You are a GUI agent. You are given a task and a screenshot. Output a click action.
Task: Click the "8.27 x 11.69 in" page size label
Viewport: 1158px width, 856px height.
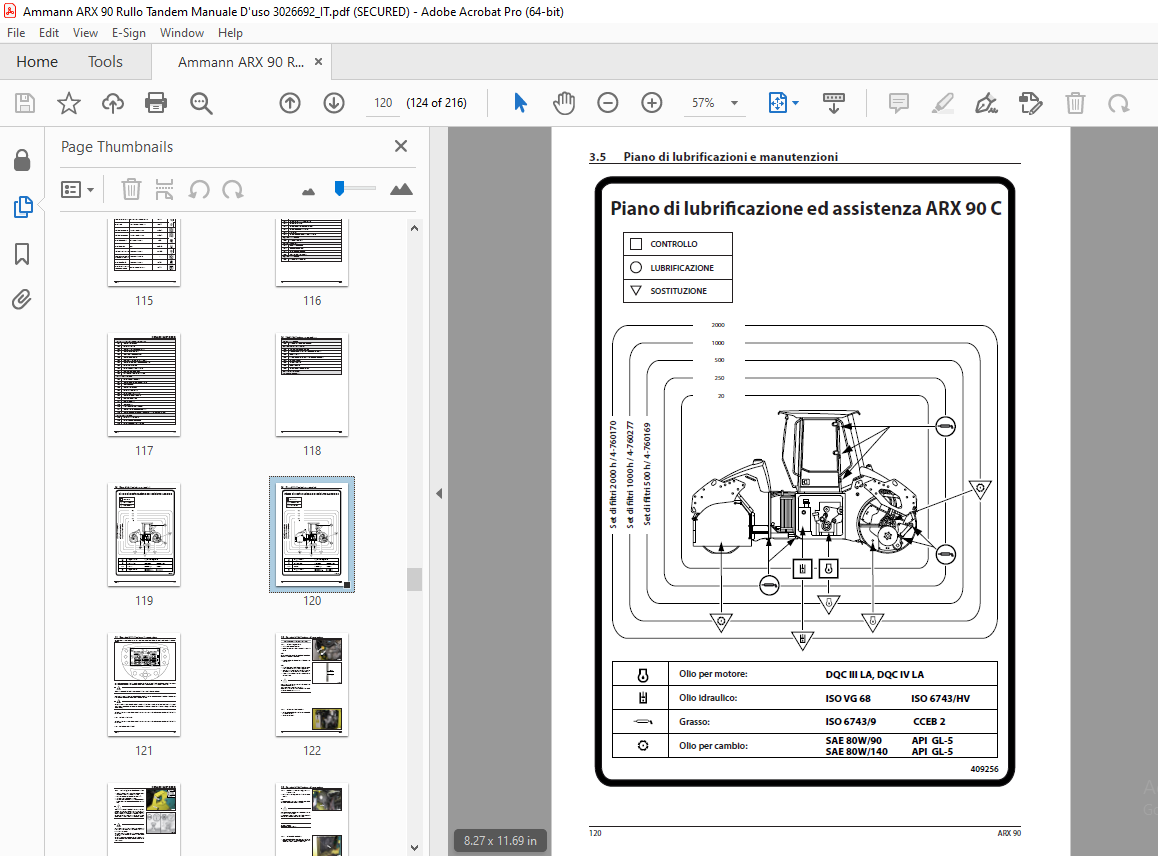[500, 840]
